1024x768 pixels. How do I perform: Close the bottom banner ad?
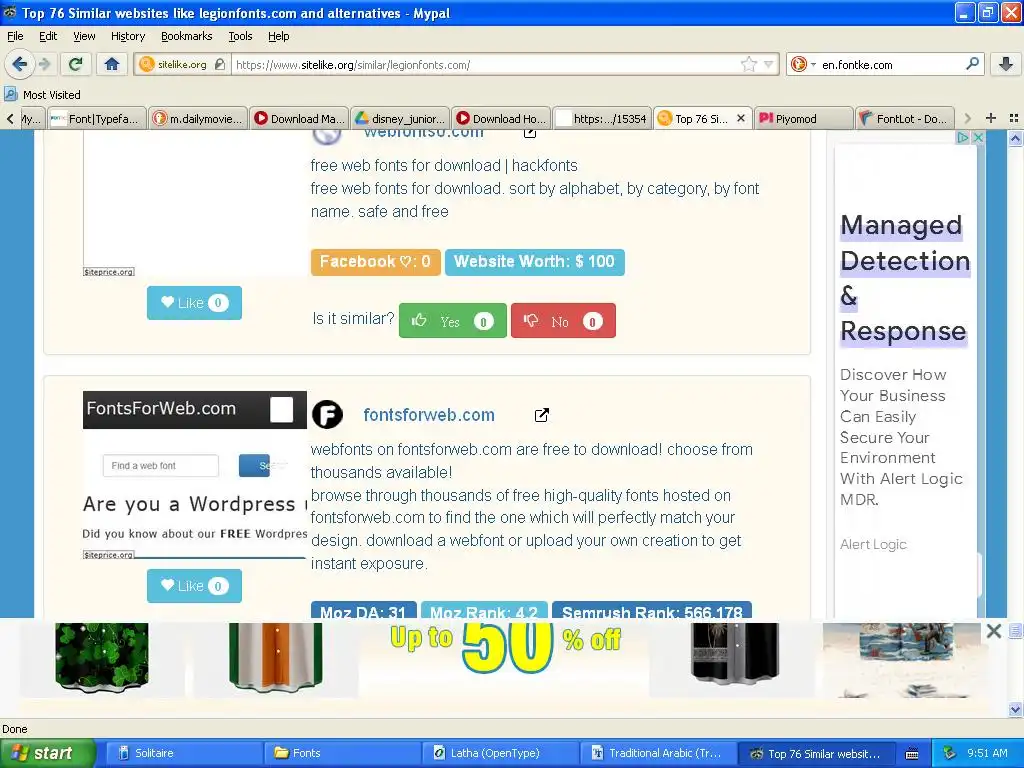[x=994, y=631]
